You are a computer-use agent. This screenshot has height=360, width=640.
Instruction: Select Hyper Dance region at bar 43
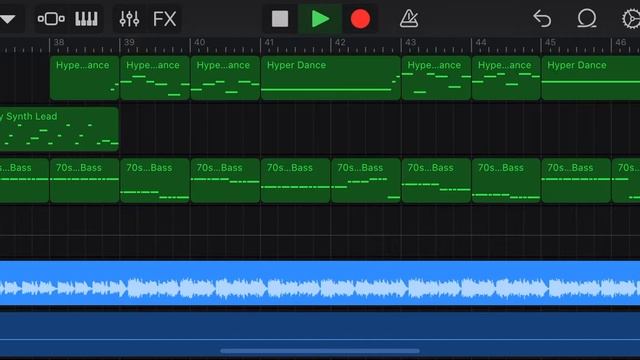[x=436, y=78]
